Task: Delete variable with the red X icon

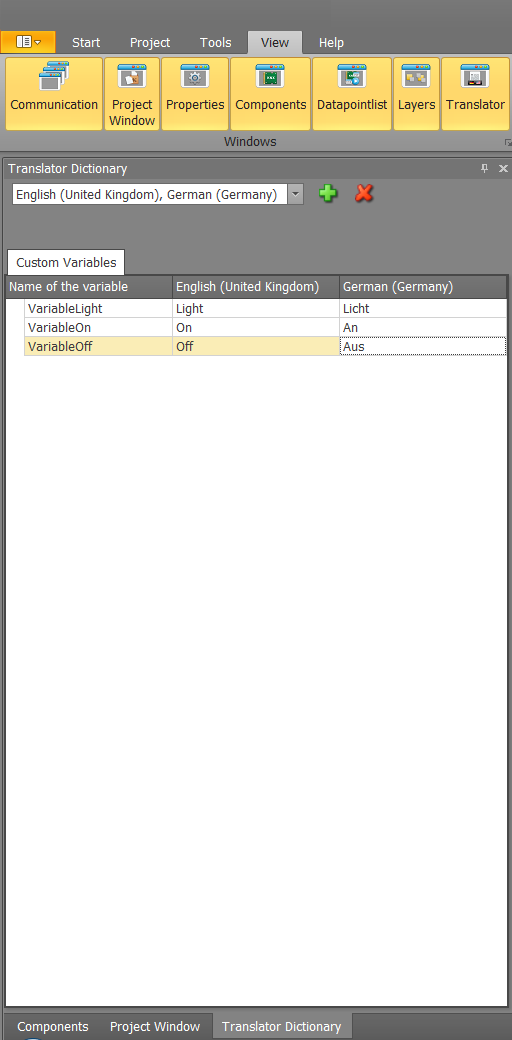Action: (x=363, y=194)
